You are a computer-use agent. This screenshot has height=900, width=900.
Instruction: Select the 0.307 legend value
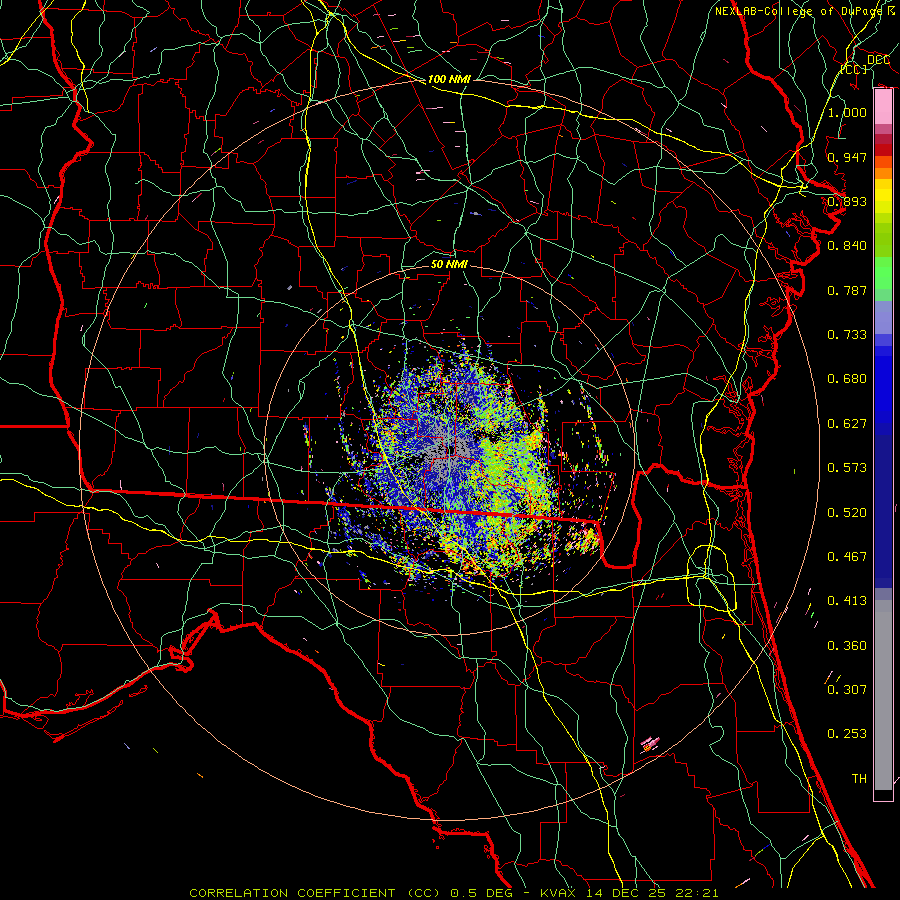click(847, 690)
